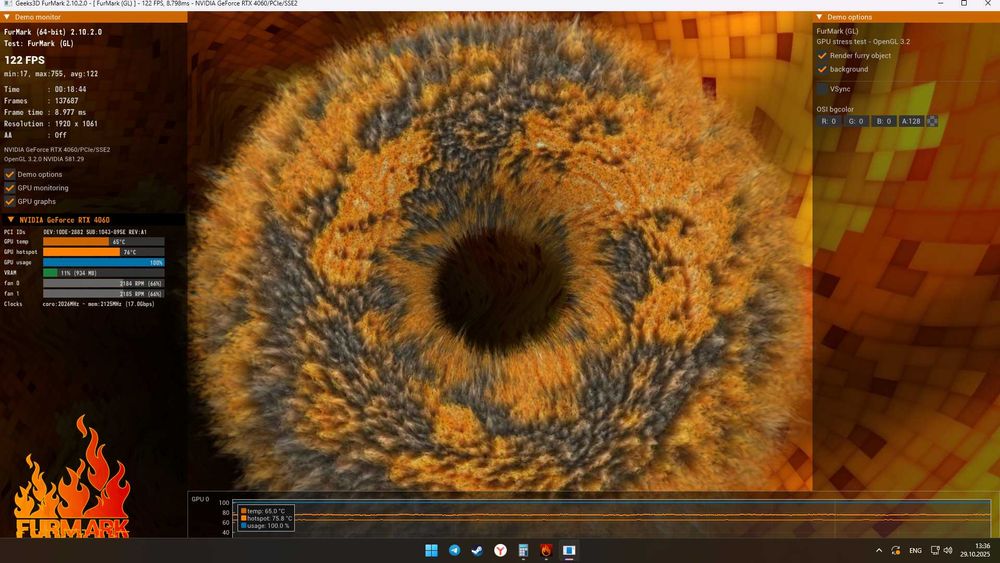The width and height of the screenshot is (1000, 563).
Task: Click the active blue-square taskbar app icon
Action: pos(569,550)
